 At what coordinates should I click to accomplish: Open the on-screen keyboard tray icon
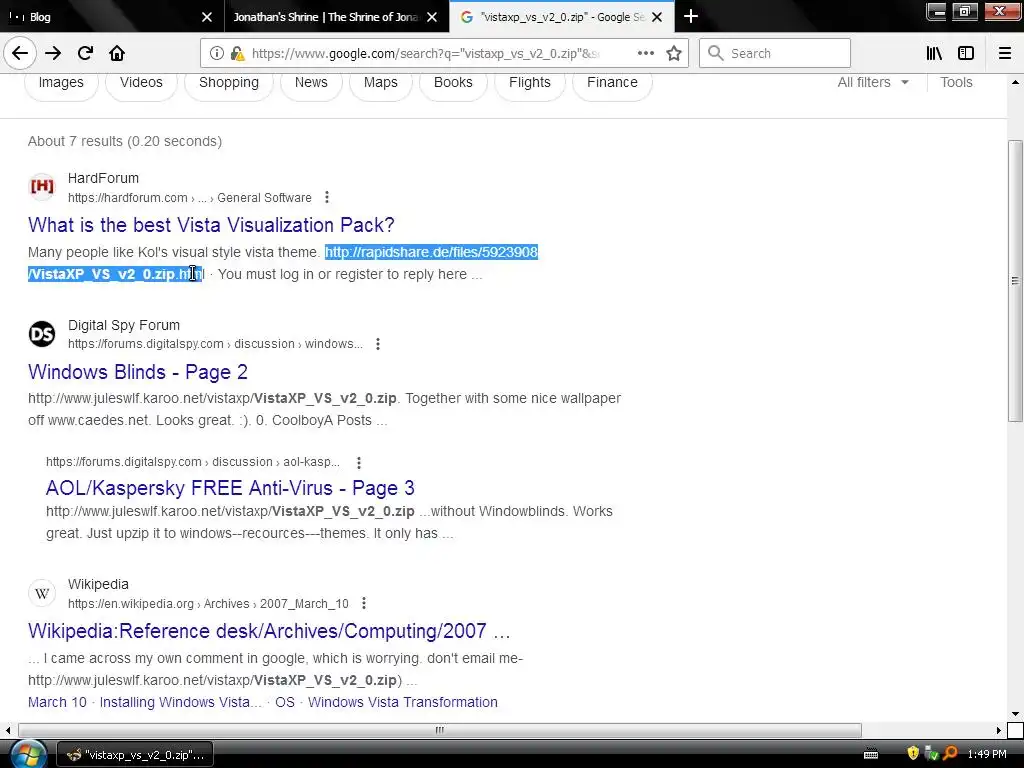tap(871, 754)
